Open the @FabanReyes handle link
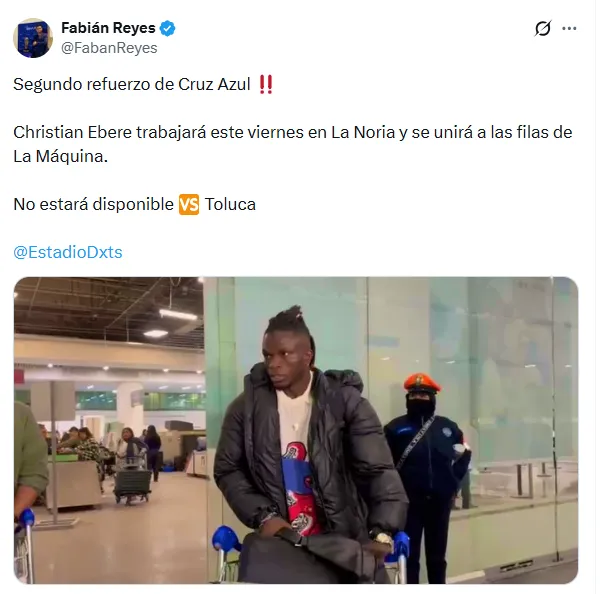This screenshot has width=600, height=594. [x=109, y=48]
